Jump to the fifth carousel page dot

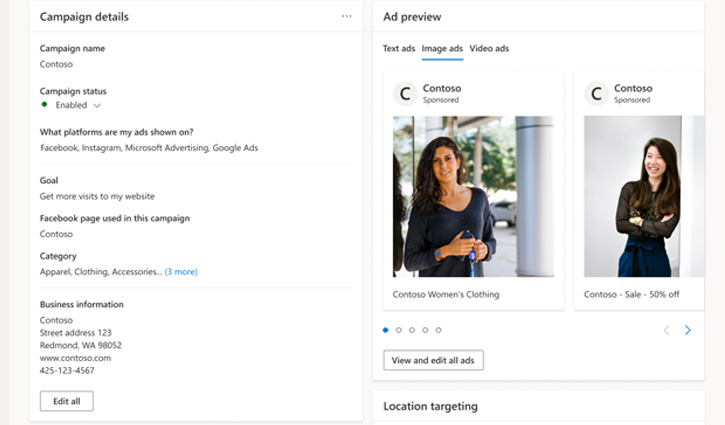point(438,330)
